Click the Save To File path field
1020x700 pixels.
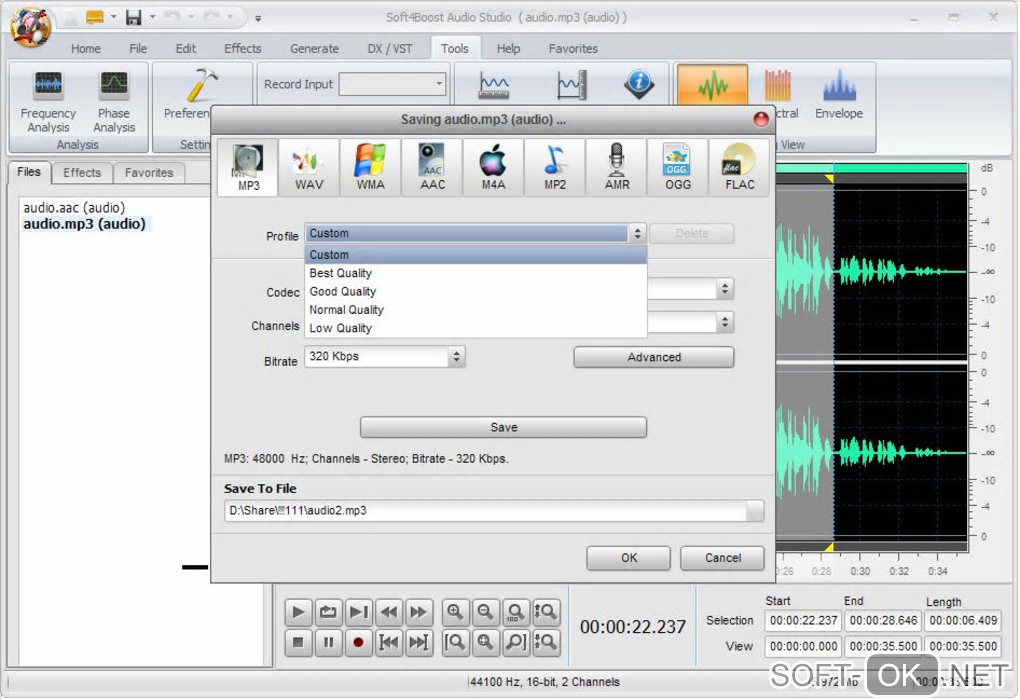(x=485, y=511)
